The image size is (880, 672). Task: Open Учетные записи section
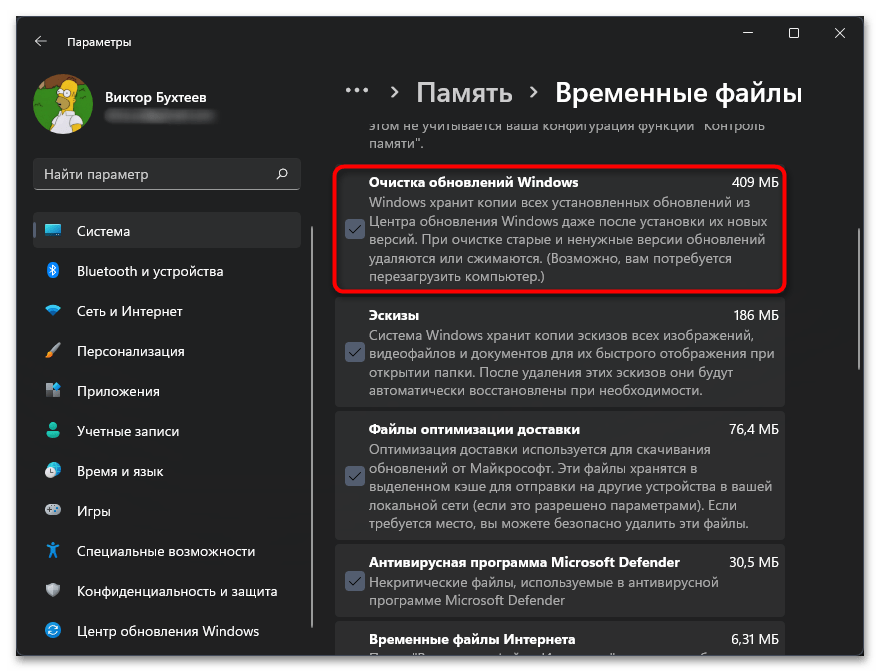pos(167,431)
